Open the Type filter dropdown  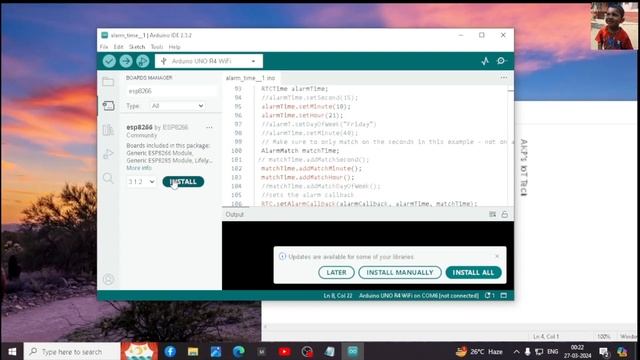[x=177, y=106]
